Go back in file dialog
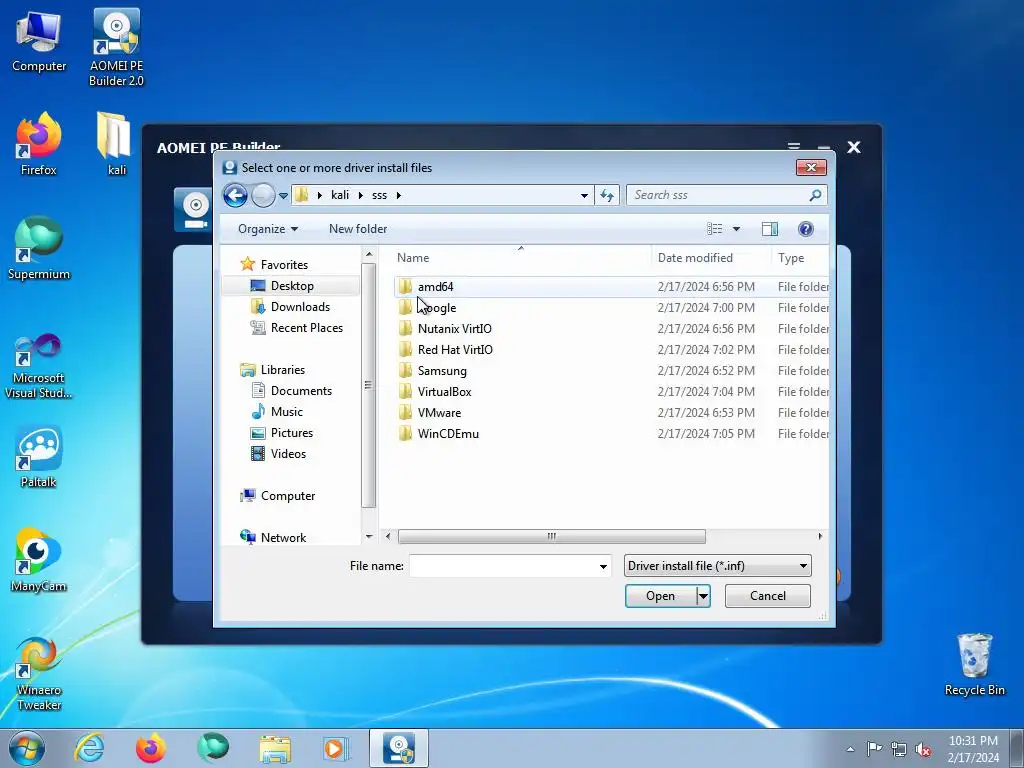Image resolution: width=1024 pixels, height=768 pixels. pyautogui.click(x=235, y=195)
